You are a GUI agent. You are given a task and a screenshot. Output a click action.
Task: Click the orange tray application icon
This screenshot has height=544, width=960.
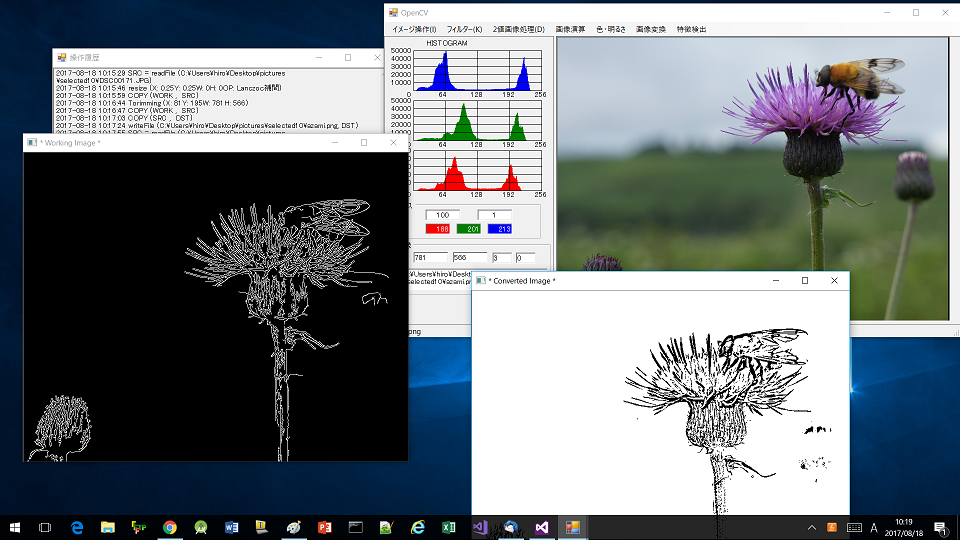coord(831,527)
